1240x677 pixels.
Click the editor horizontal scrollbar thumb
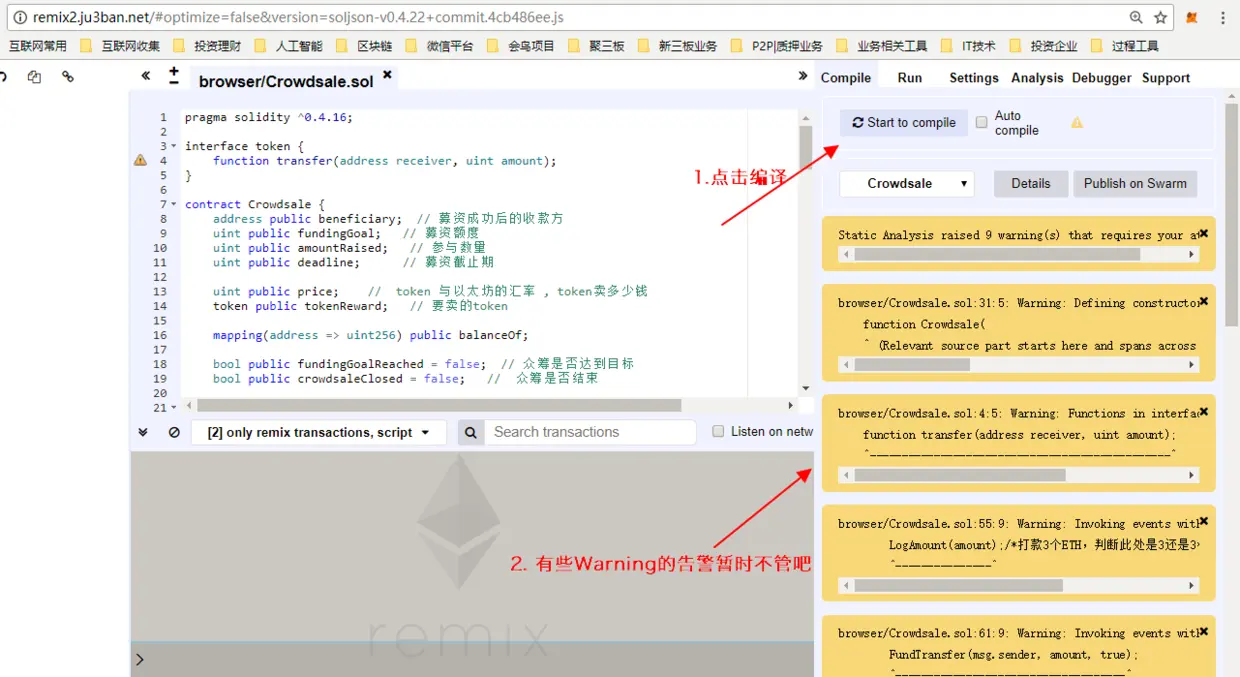click(439, 406)
